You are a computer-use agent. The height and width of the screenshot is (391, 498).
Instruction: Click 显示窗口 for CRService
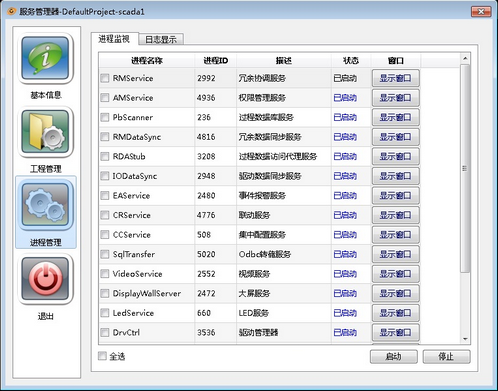[x=395, y=215]
